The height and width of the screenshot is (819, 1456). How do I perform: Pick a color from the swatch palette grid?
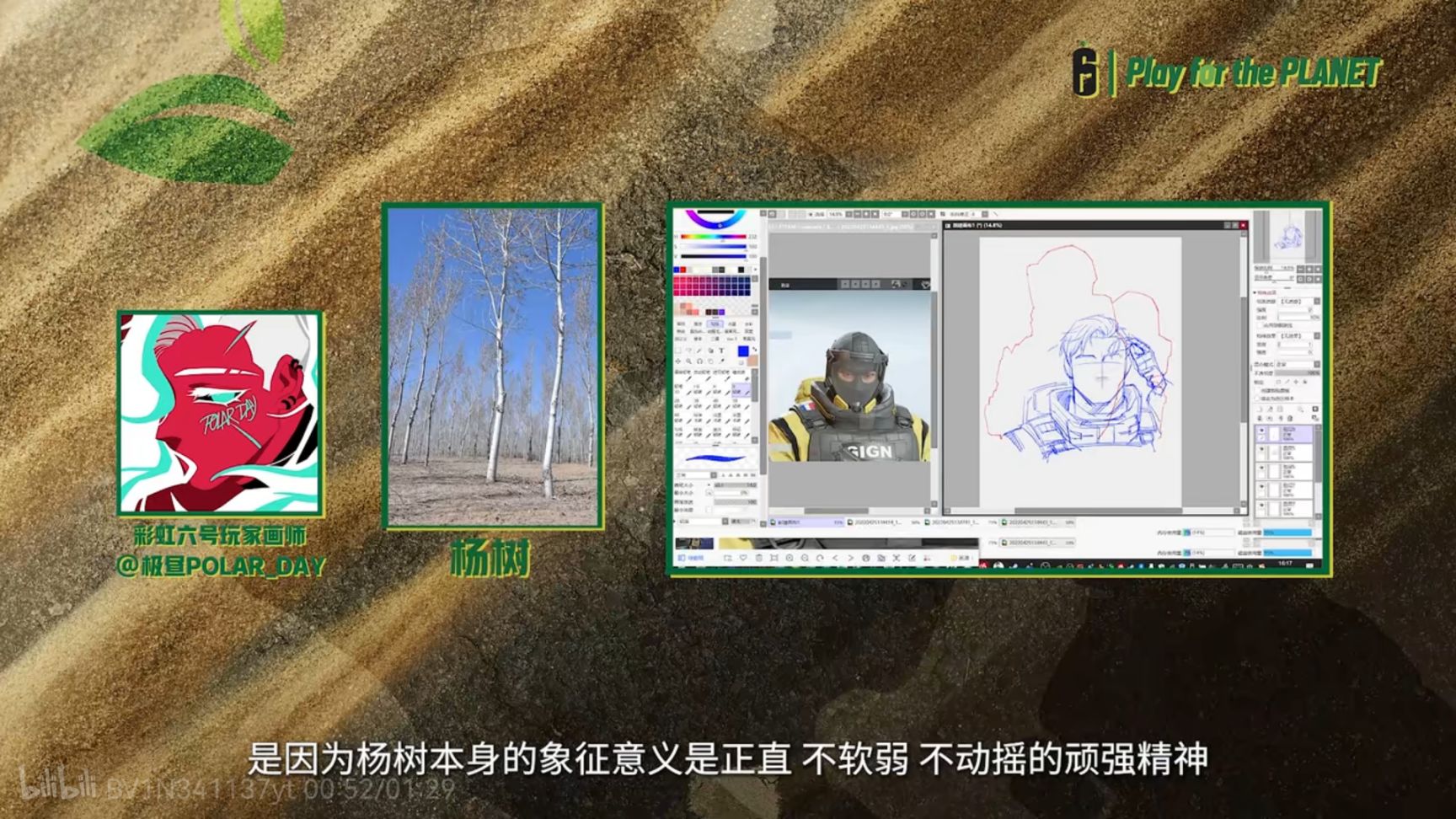point(712,286)
